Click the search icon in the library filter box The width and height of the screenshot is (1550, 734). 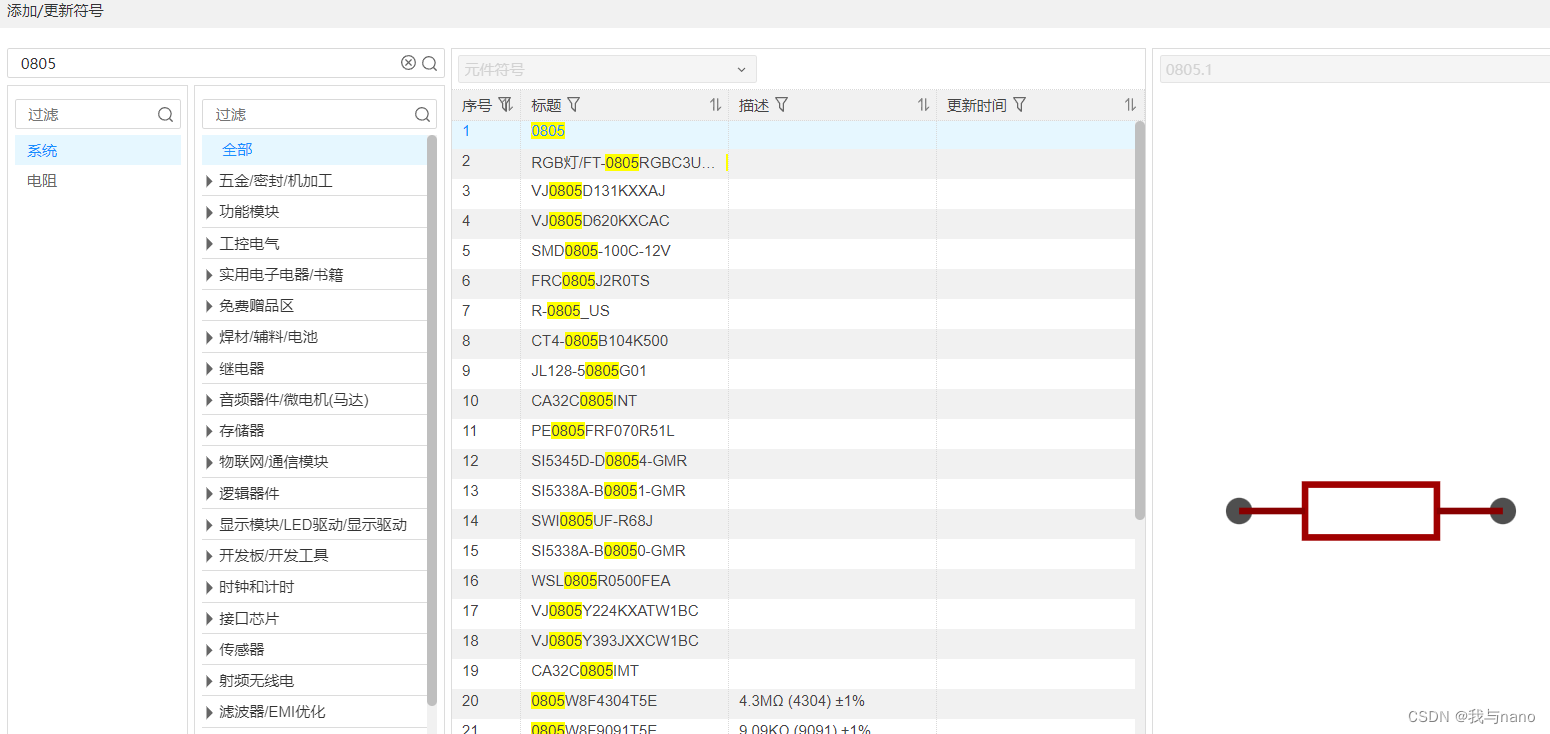[x=166, y=115]
